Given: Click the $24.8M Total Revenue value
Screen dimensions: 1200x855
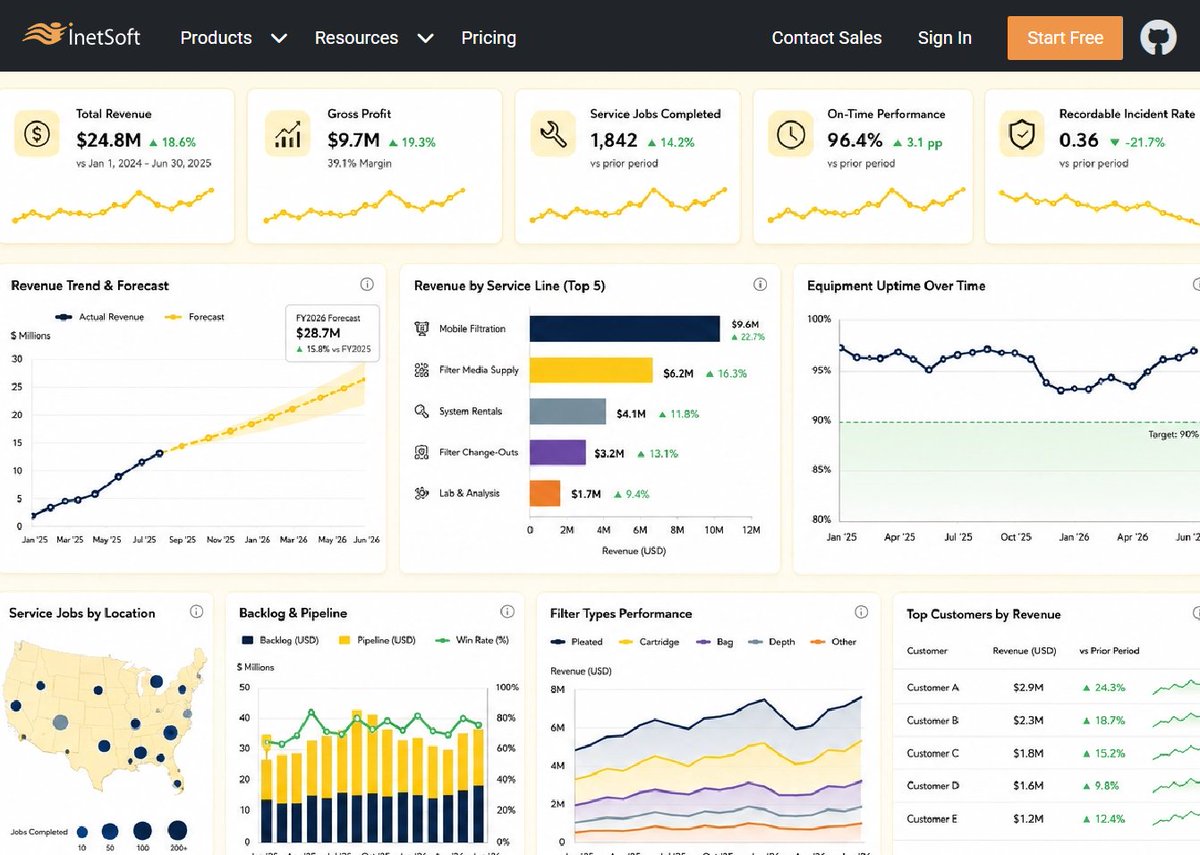Looking at the screenshot, I should 109,141.
